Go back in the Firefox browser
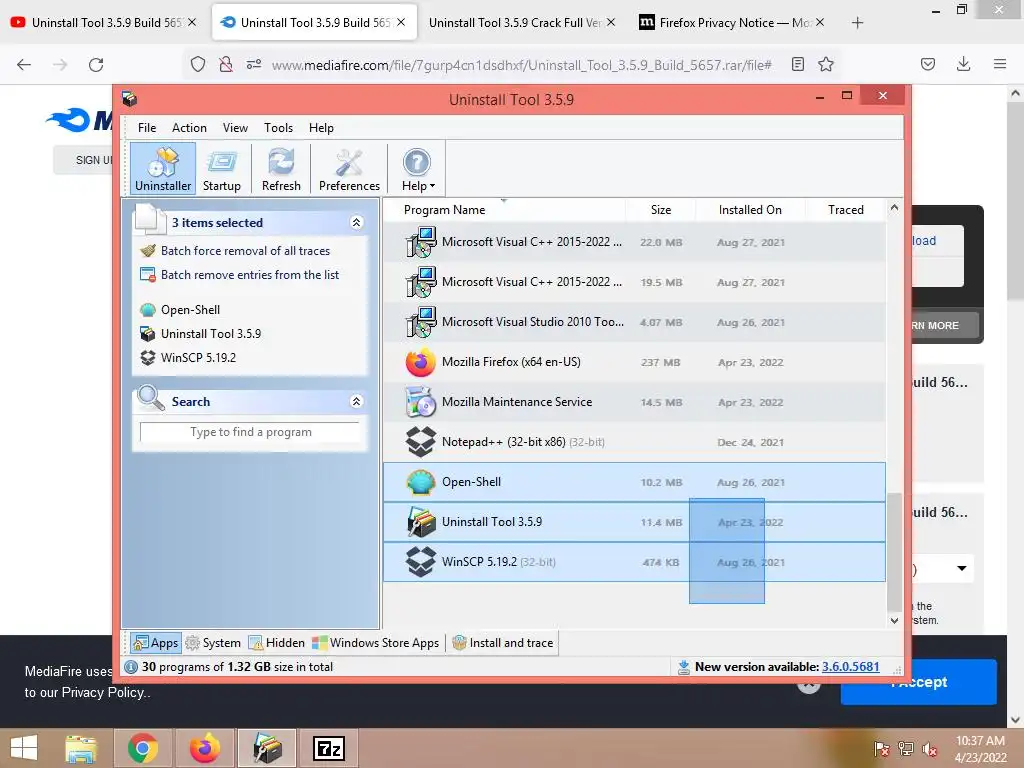The width and height of the screenshot is (1024, 768). point(24,64)
